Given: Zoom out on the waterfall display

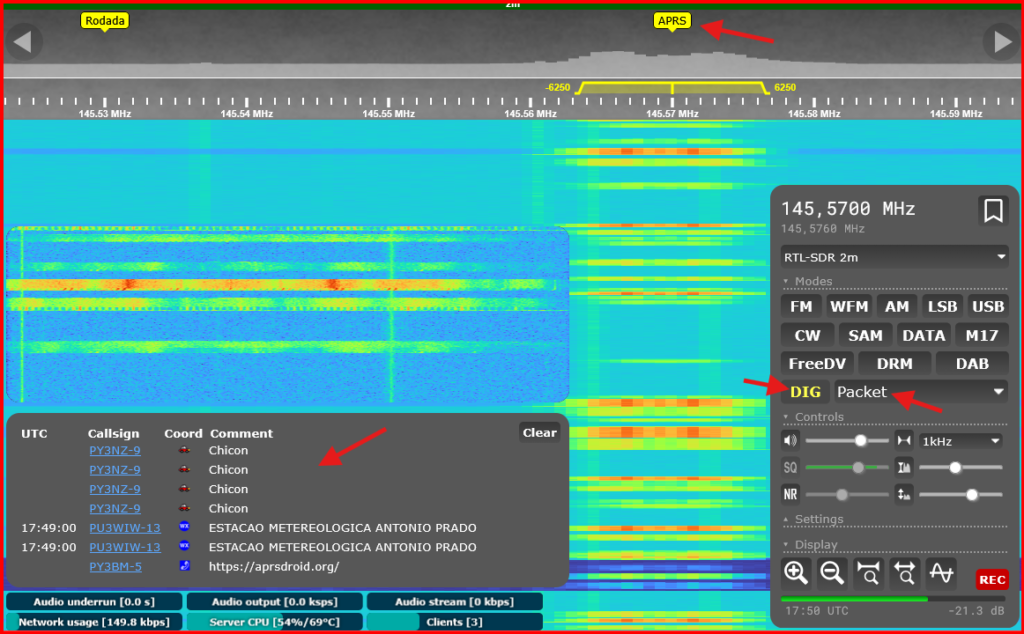Looking at the screenshot, I should pyautogui.click(x=832, y=573).
